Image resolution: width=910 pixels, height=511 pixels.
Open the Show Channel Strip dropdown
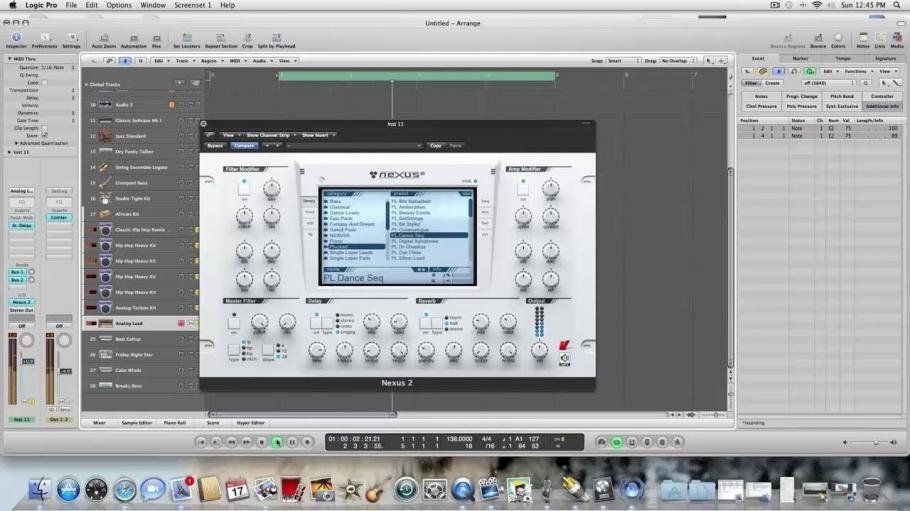[270, 135]
